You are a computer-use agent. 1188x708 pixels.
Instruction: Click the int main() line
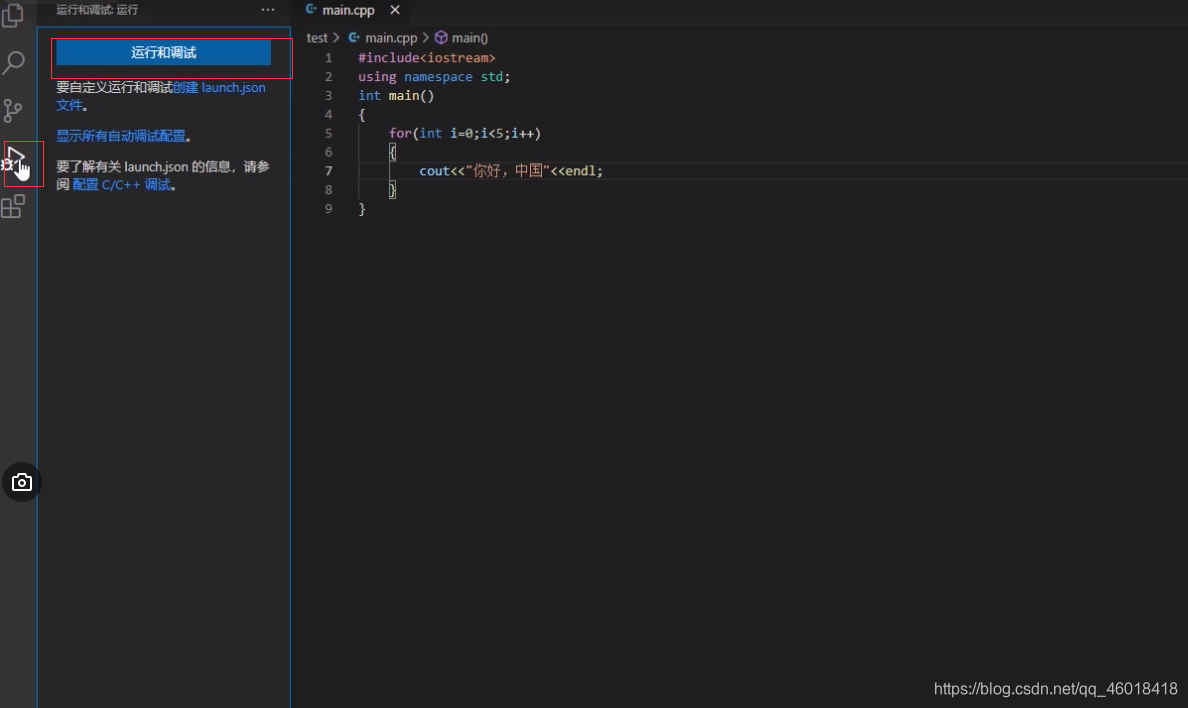[395, 96]
